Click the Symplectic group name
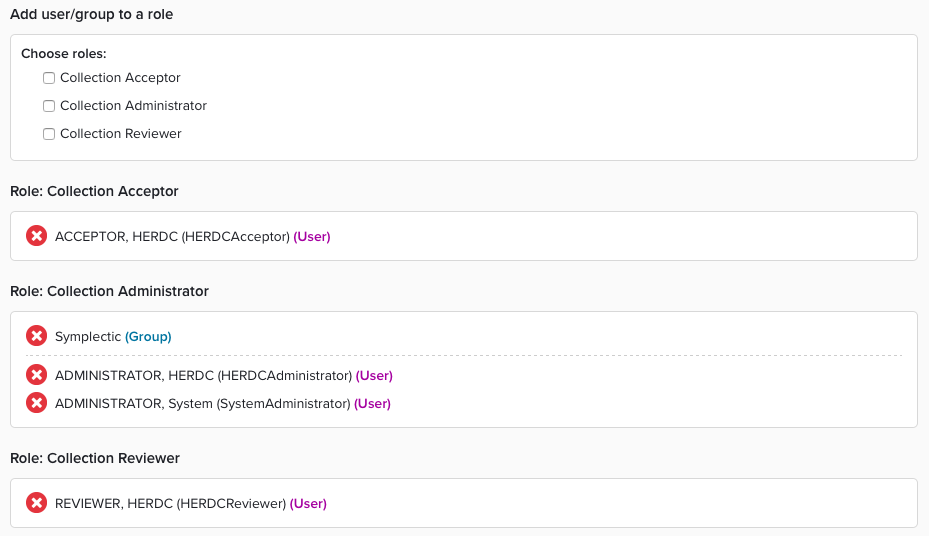The image size is (929, 536). click(x=88, y=337)
